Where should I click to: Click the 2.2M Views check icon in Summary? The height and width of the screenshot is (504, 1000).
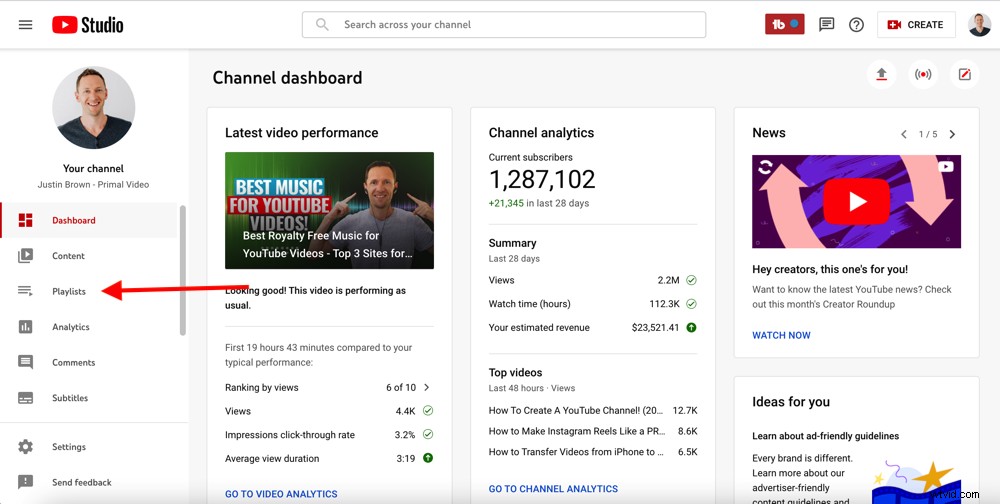(x=691, y=280)
